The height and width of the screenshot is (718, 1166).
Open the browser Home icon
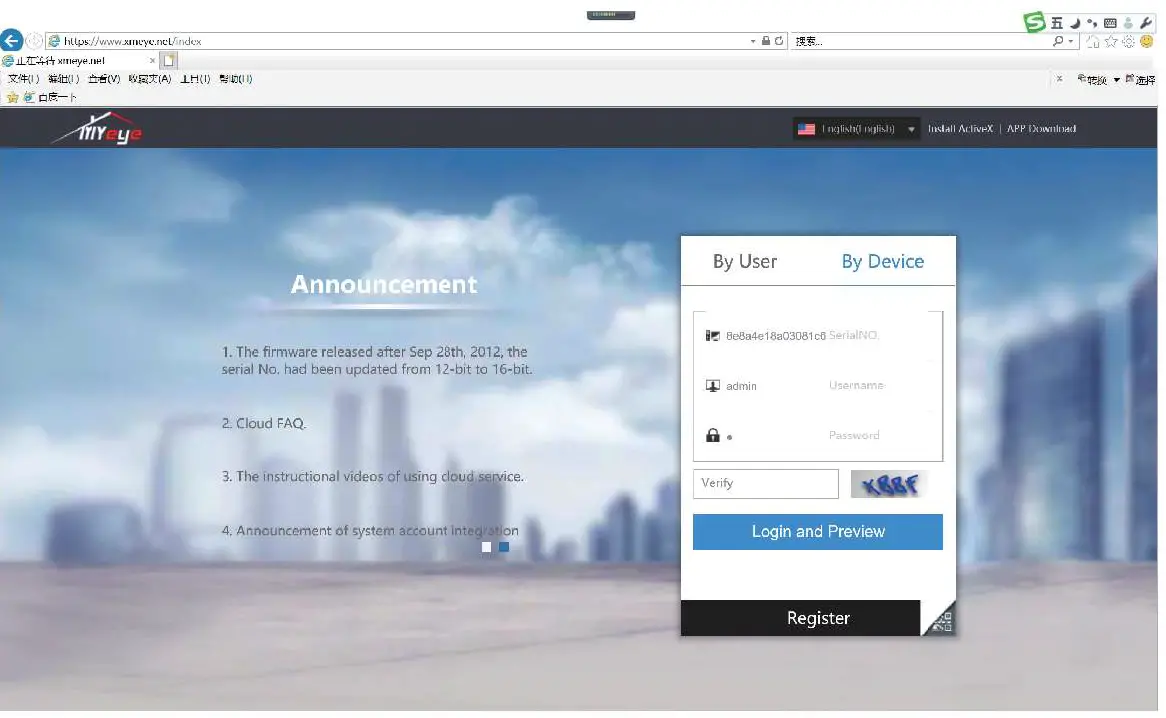point(1093,42)
